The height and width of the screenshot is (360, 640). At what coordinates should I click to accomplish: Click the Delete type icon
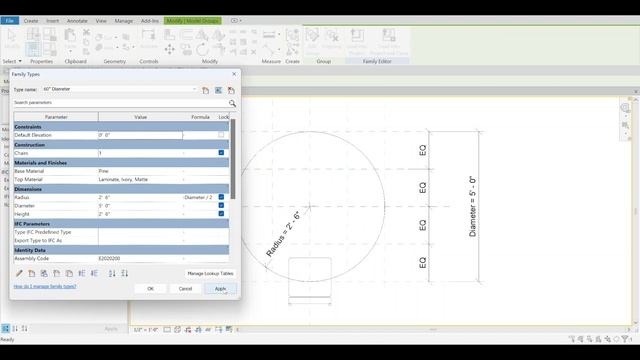point(231,90)
